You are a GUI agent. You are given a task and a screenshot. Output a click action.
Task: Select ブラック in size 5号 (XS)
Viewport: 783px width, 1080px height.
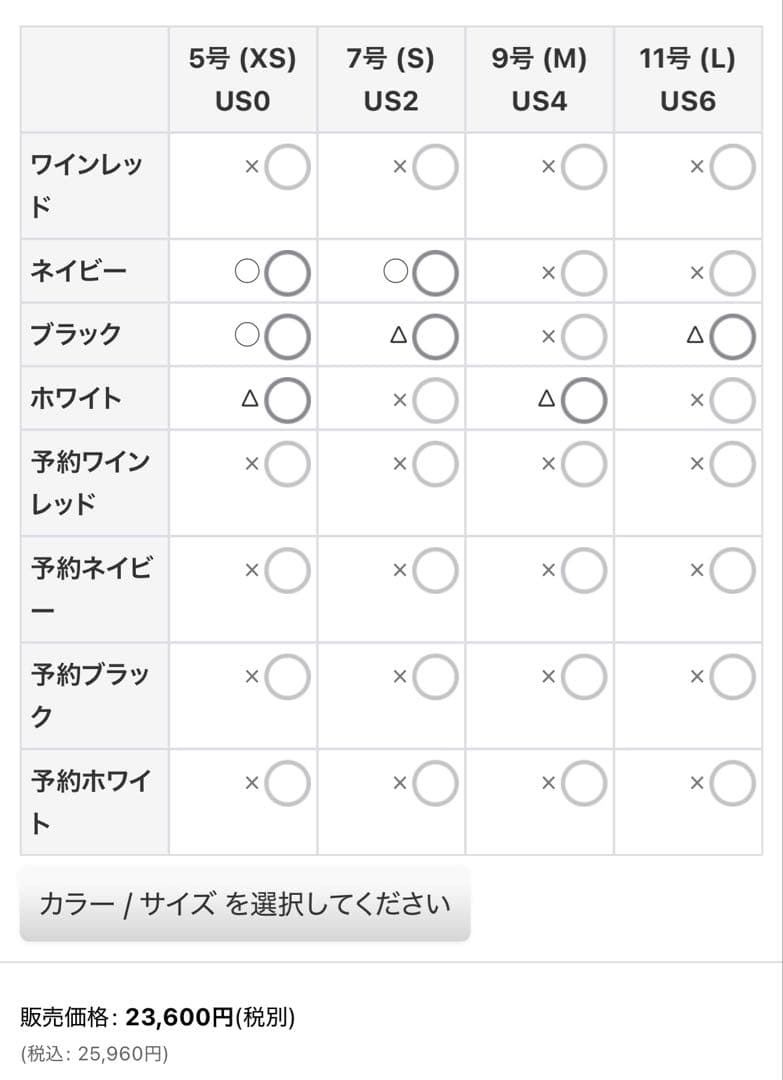(x=286, y=335)
